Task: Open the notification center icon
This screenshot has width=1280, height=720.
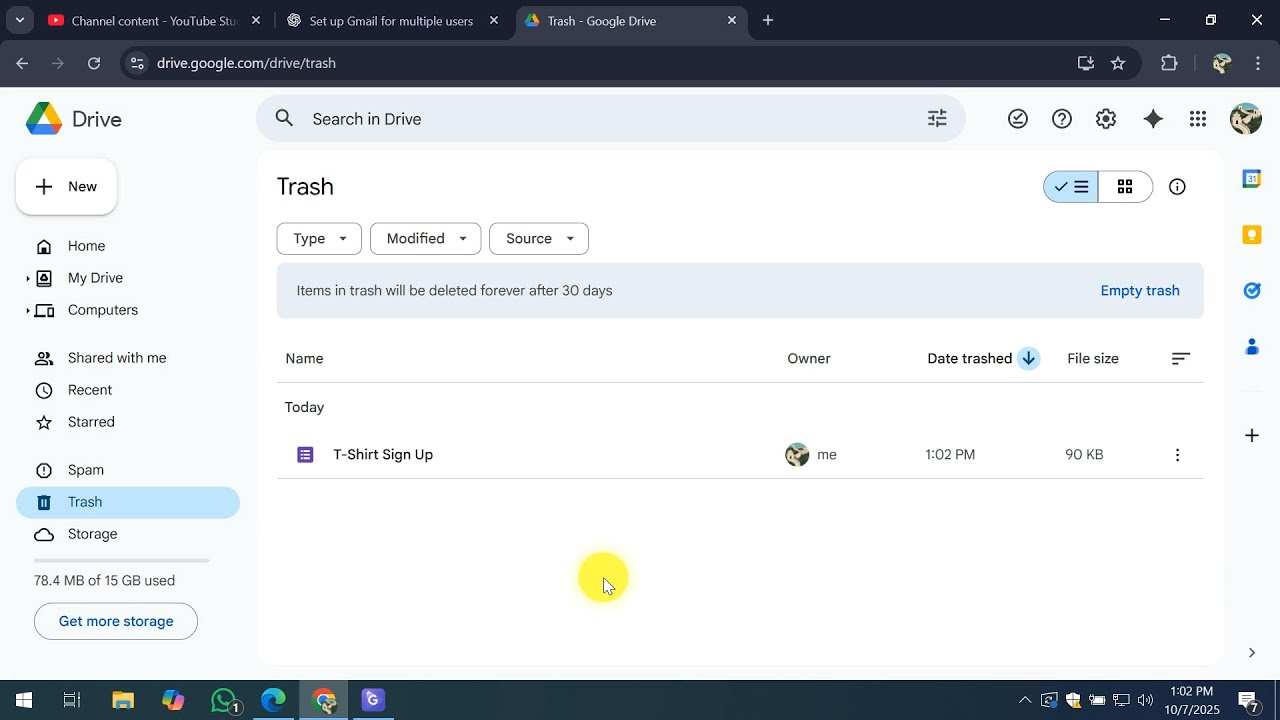Action: click(x=1248, y=700)
